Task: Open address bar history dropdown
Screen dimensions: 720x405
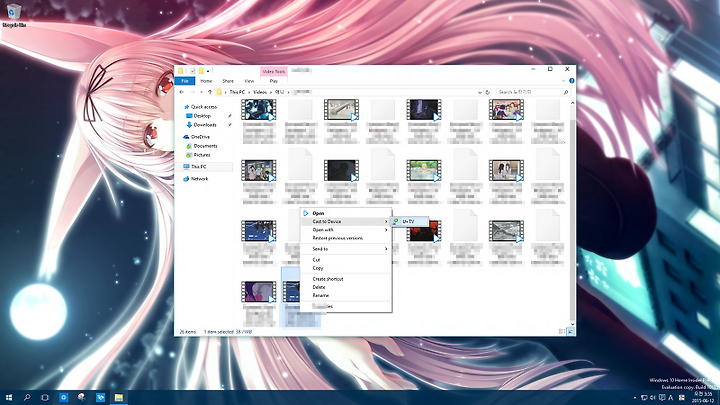Action: click(480, 92)
